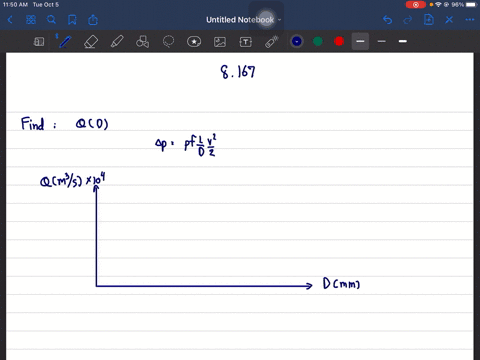Close the editing toolbar with X
480x360 pixels.
pos(449,20)
